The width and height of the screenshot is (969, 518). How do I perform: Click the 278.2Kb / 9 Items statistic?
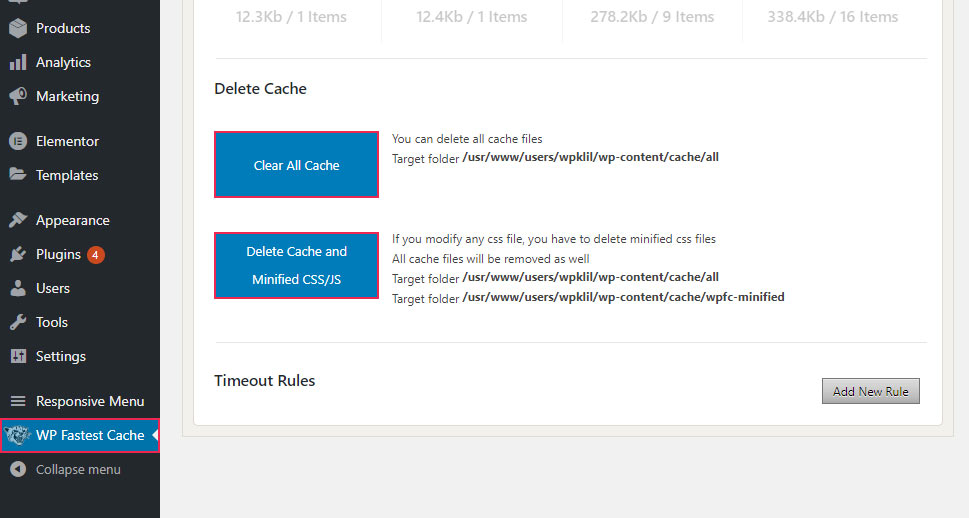(x=652, y=17)
